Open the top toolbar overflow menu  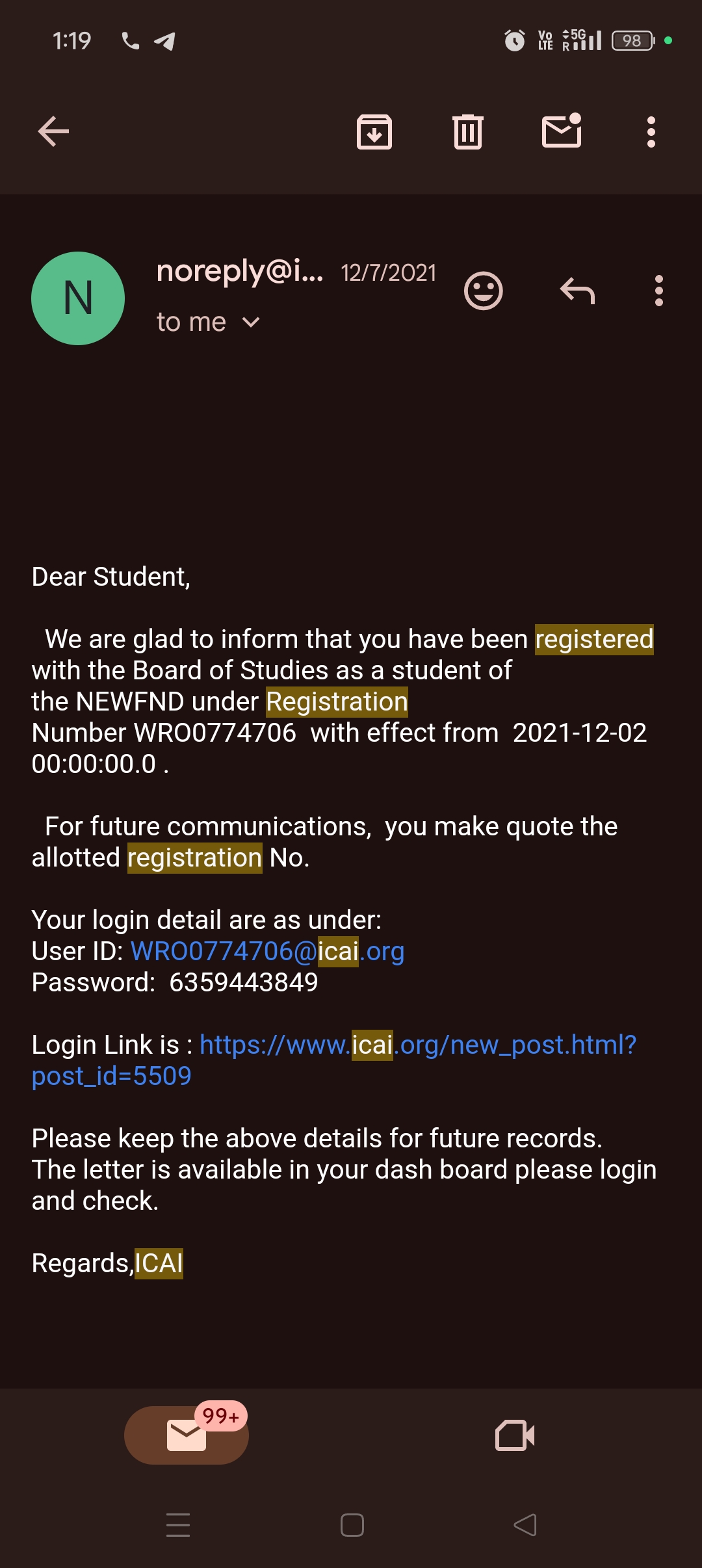(651, 132)
